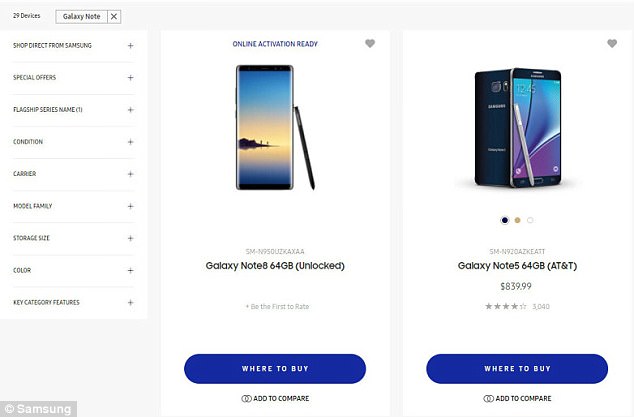634x417 pixels.
Task: Expand the Special Offers filter
Action: click(130, 78)
